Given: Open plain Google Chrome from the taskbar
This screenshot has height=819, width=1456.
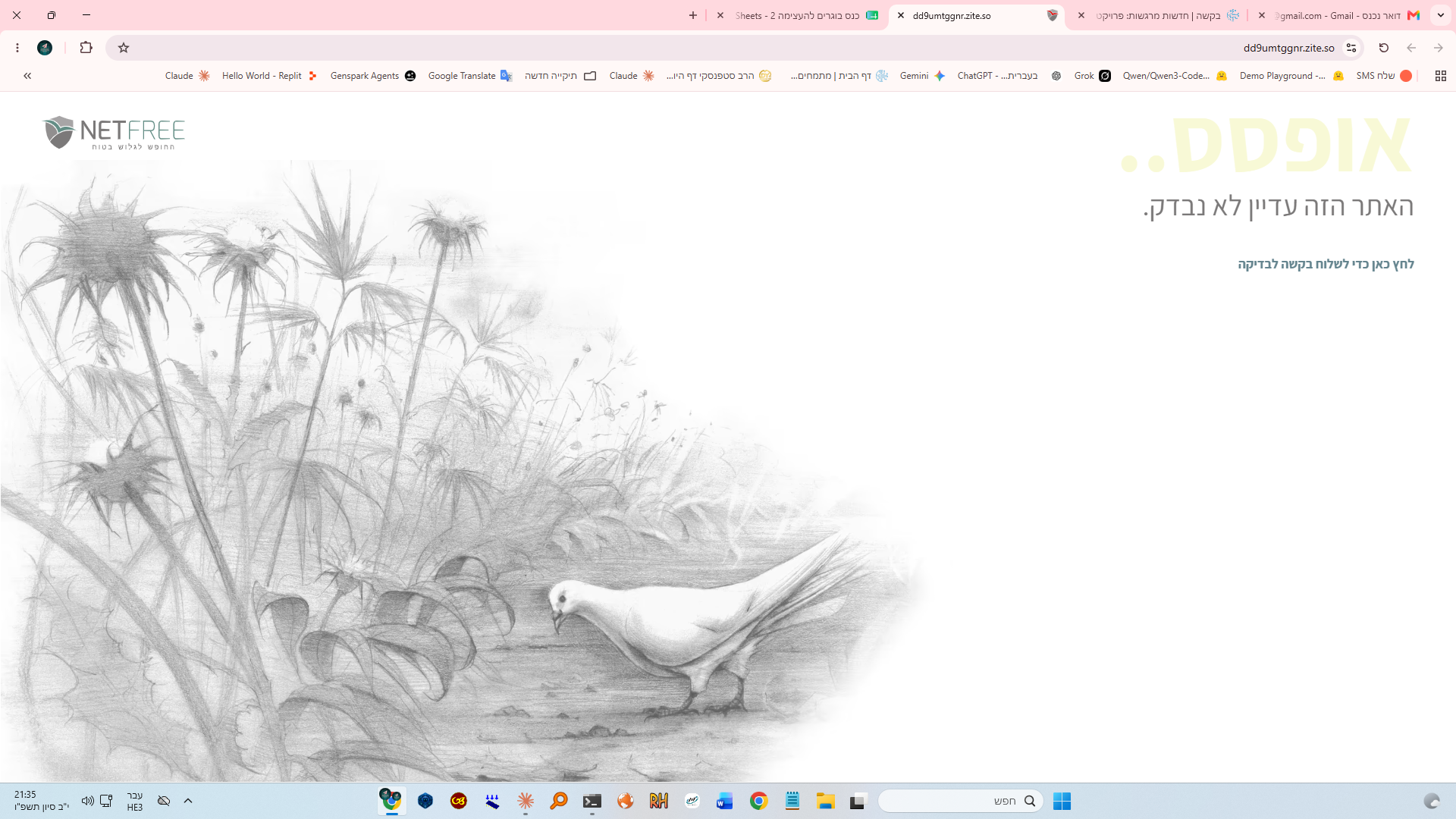Looking at the screenshot, I should point(758,801).
